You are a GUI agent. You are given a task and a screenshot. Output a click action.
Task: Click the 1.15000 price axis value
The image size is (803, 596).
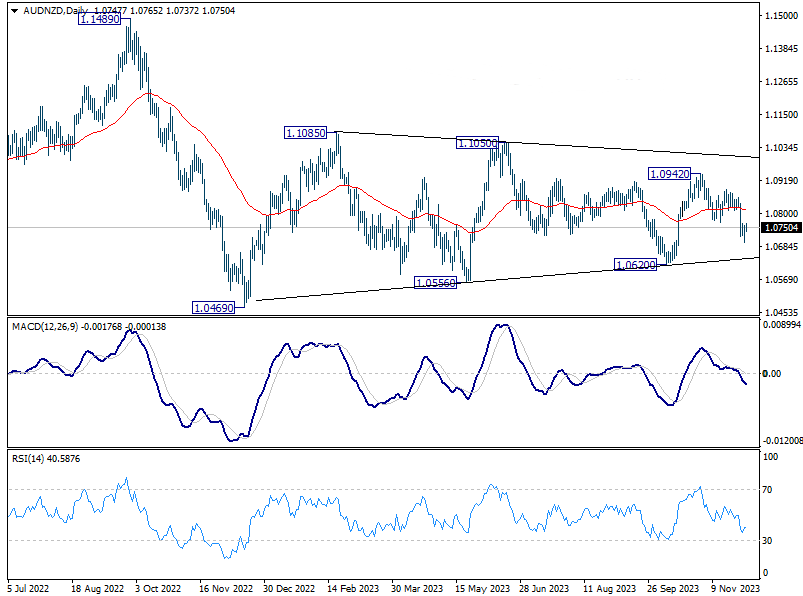click(x=780, y=17)
